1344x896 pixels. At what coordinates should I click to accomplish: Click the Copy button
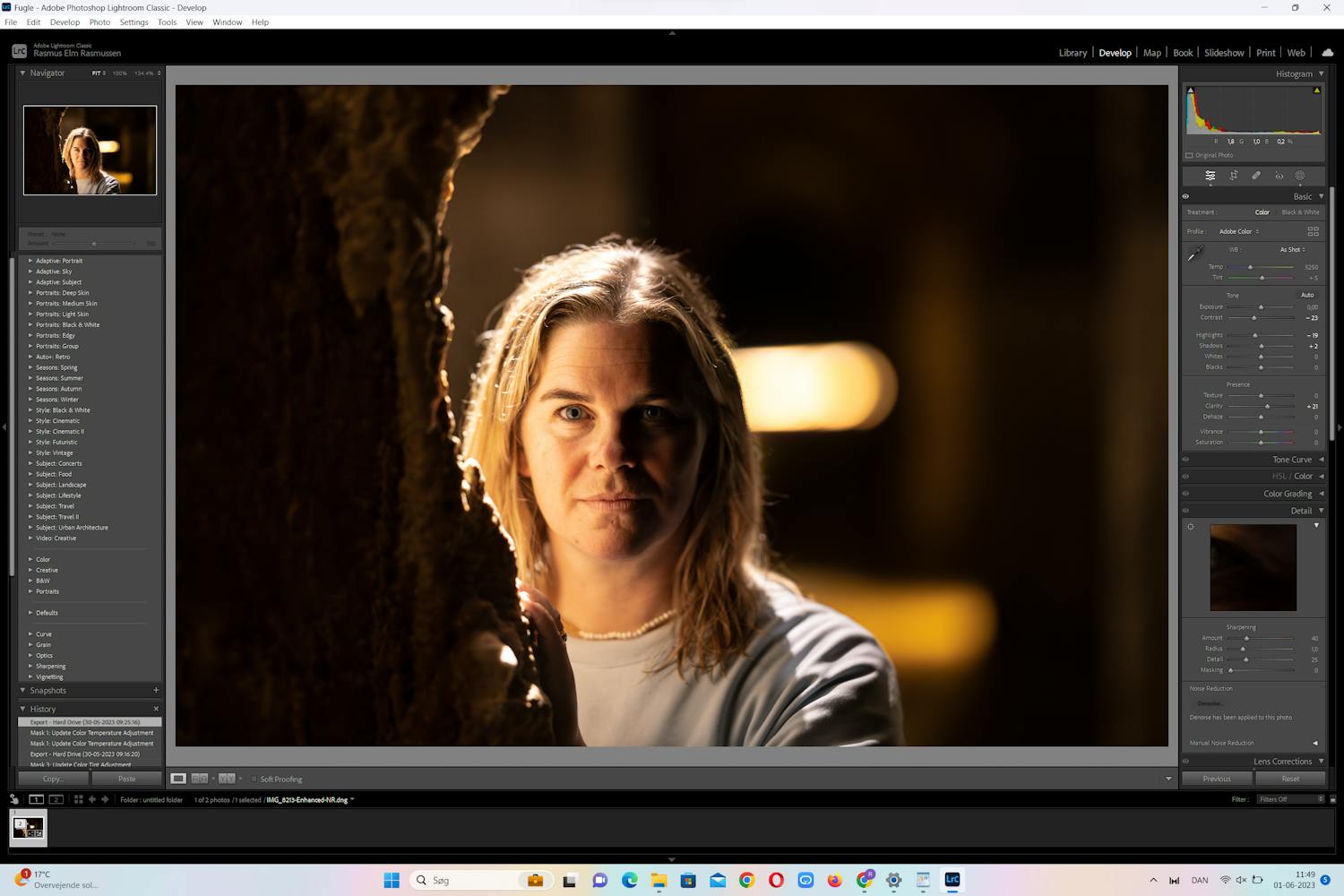point(53,779)
